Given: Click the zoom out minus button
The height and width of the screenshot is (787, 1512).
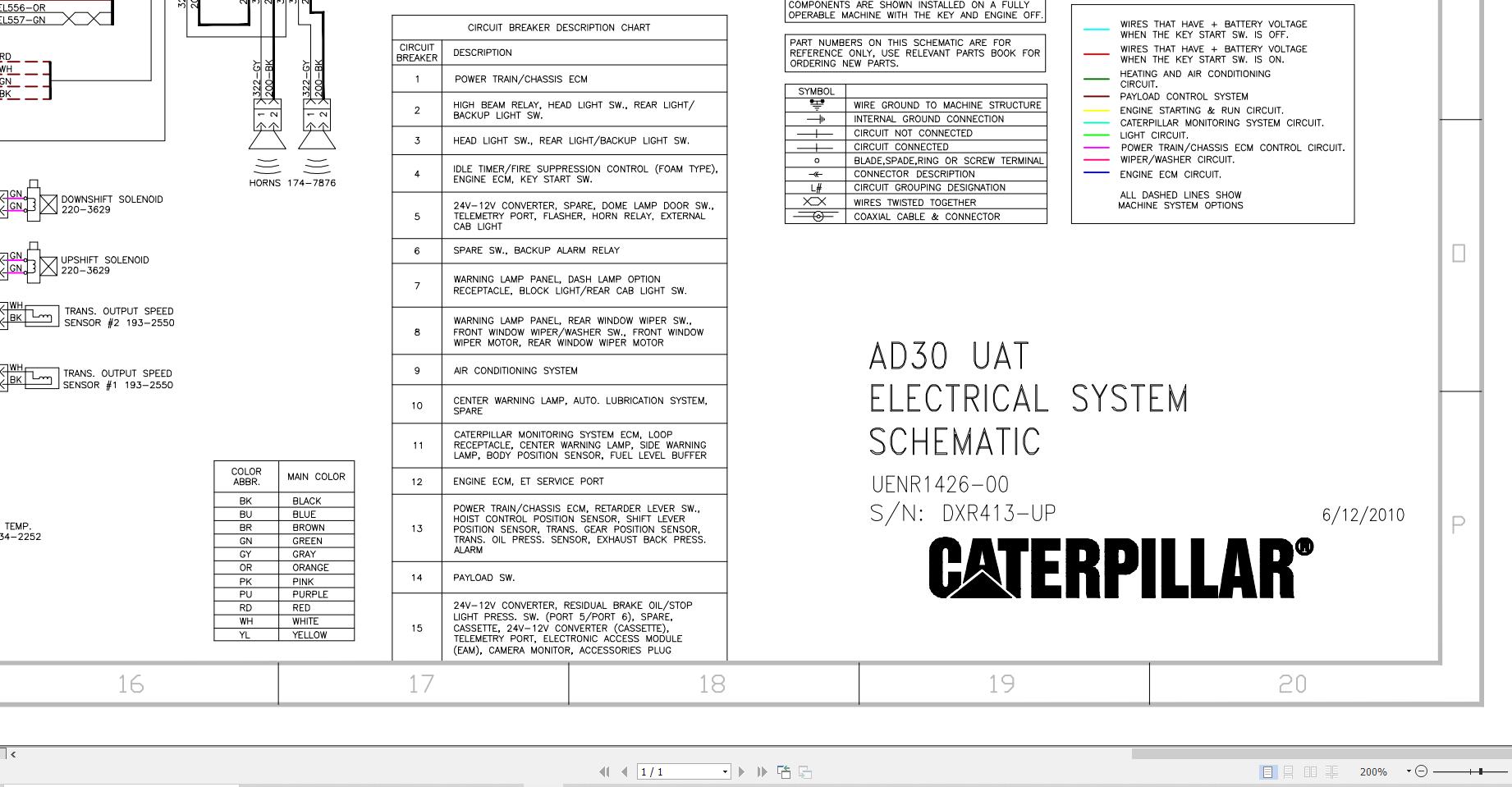Looking at the screenshot, I should 1422,771.
